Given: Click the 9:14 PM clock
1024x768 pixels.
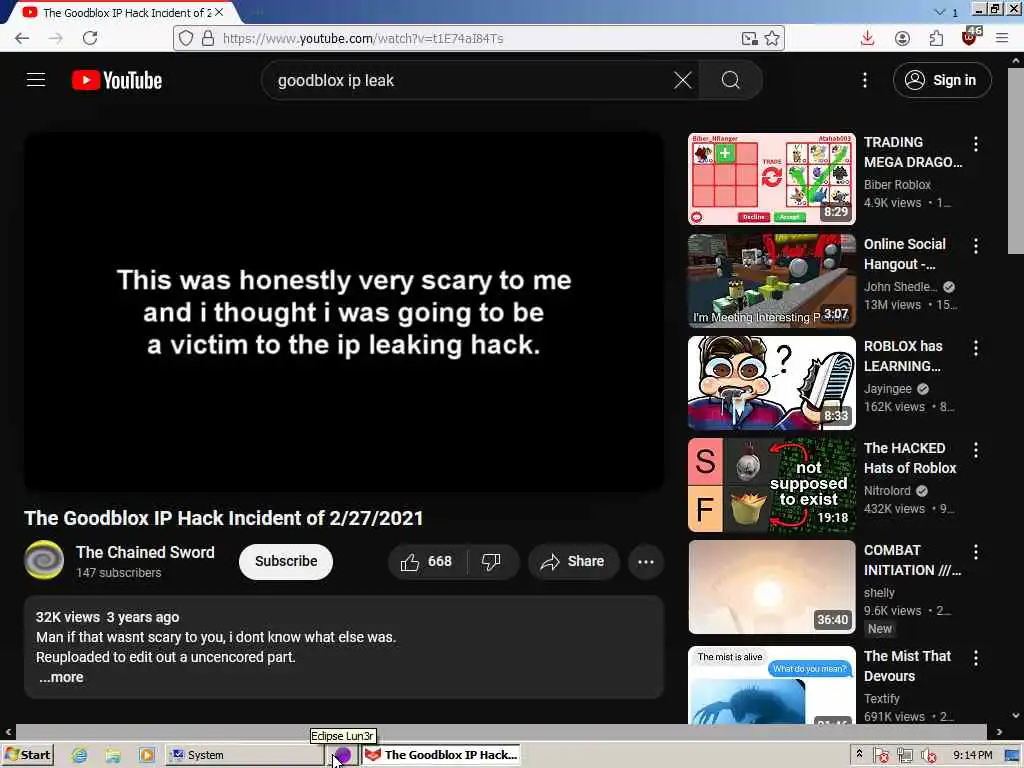Looking at the screenshot, I should tap(972, 755).
